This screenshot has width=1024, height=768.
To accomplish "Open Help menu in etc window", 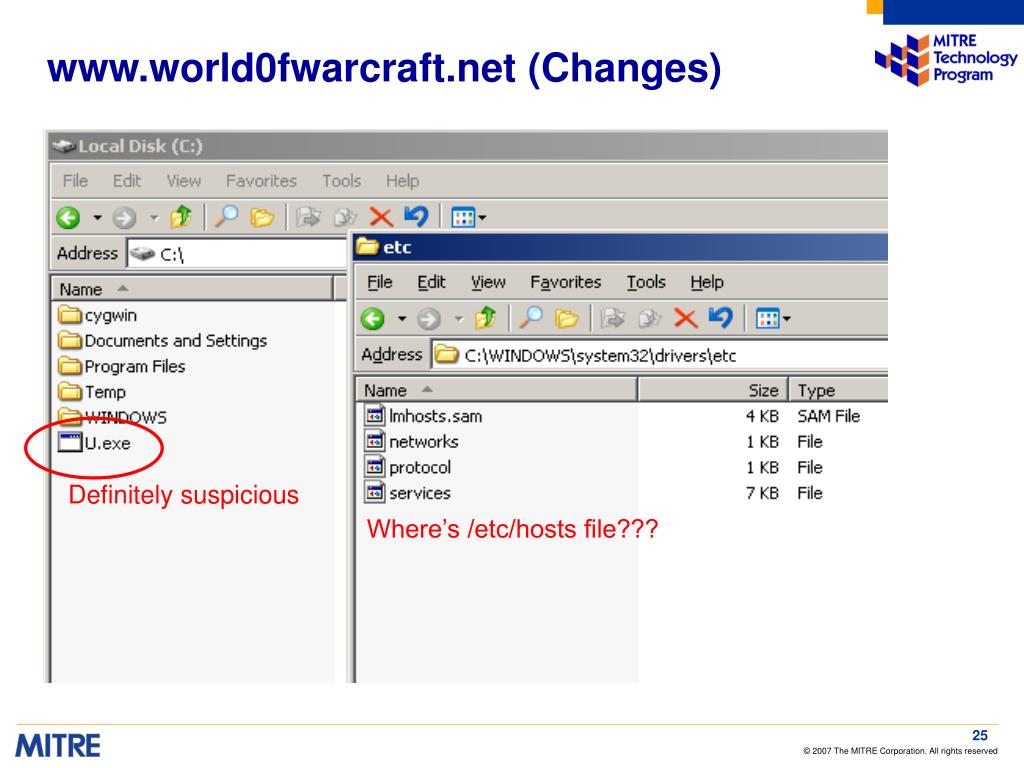I will tap(707, 282).
